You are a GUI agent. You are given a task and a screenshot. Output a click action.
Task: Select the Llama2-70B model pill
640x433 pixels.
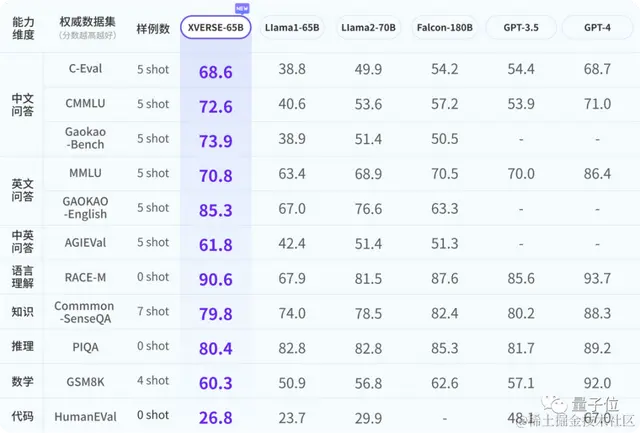coord(368,27)
